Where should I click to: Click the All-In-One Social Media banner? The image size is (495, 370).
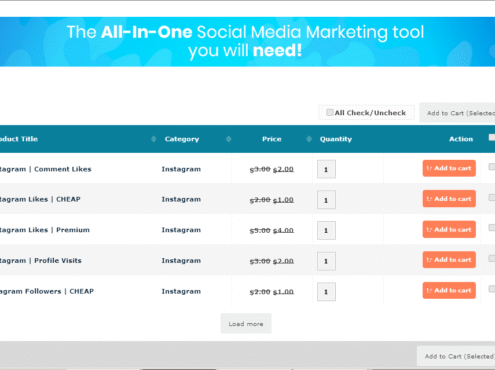[247, 42]
